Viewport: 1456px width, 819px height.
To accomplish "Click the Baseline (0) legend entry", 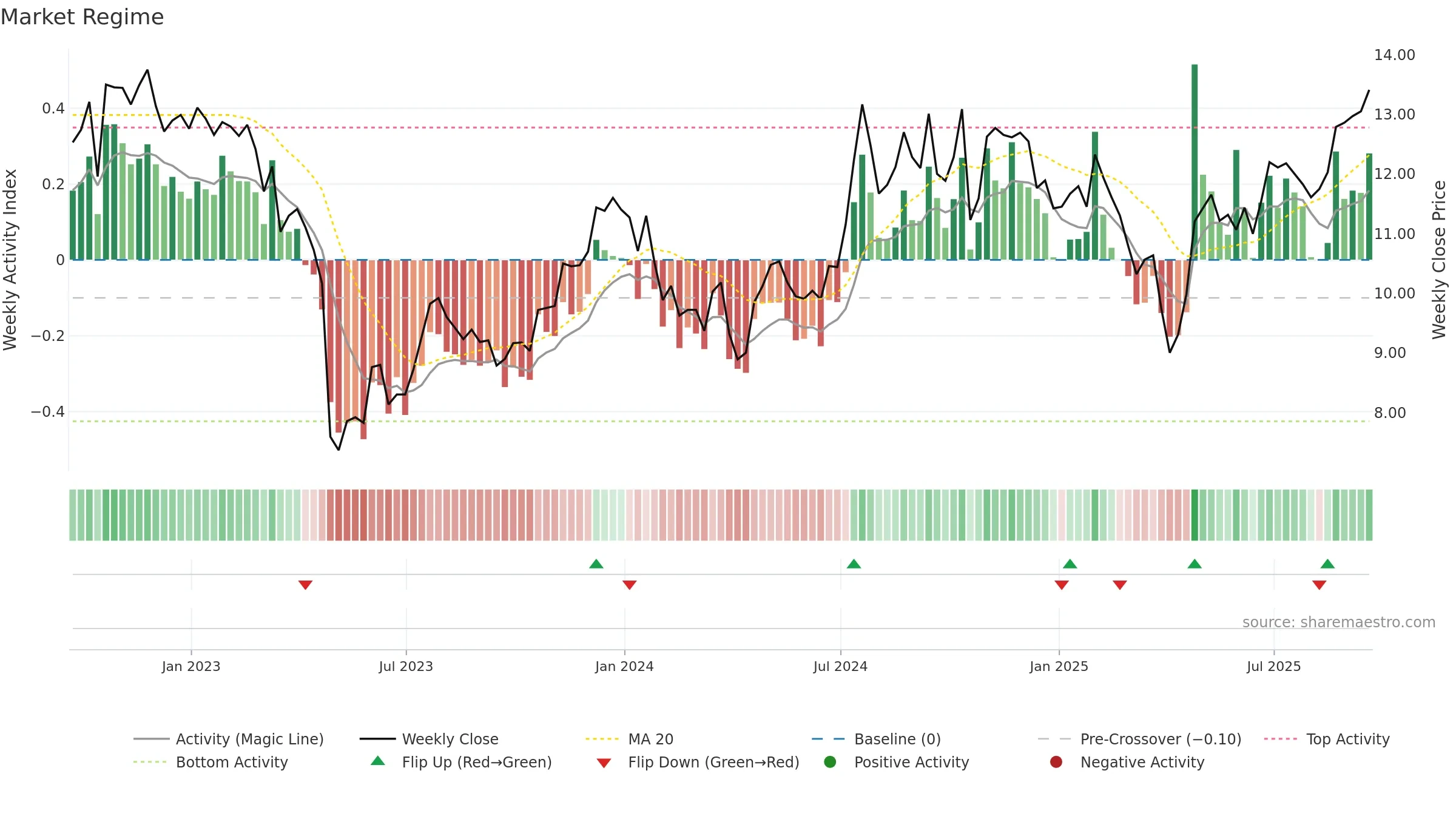I will pyautogui.click(x=877, y=739).
